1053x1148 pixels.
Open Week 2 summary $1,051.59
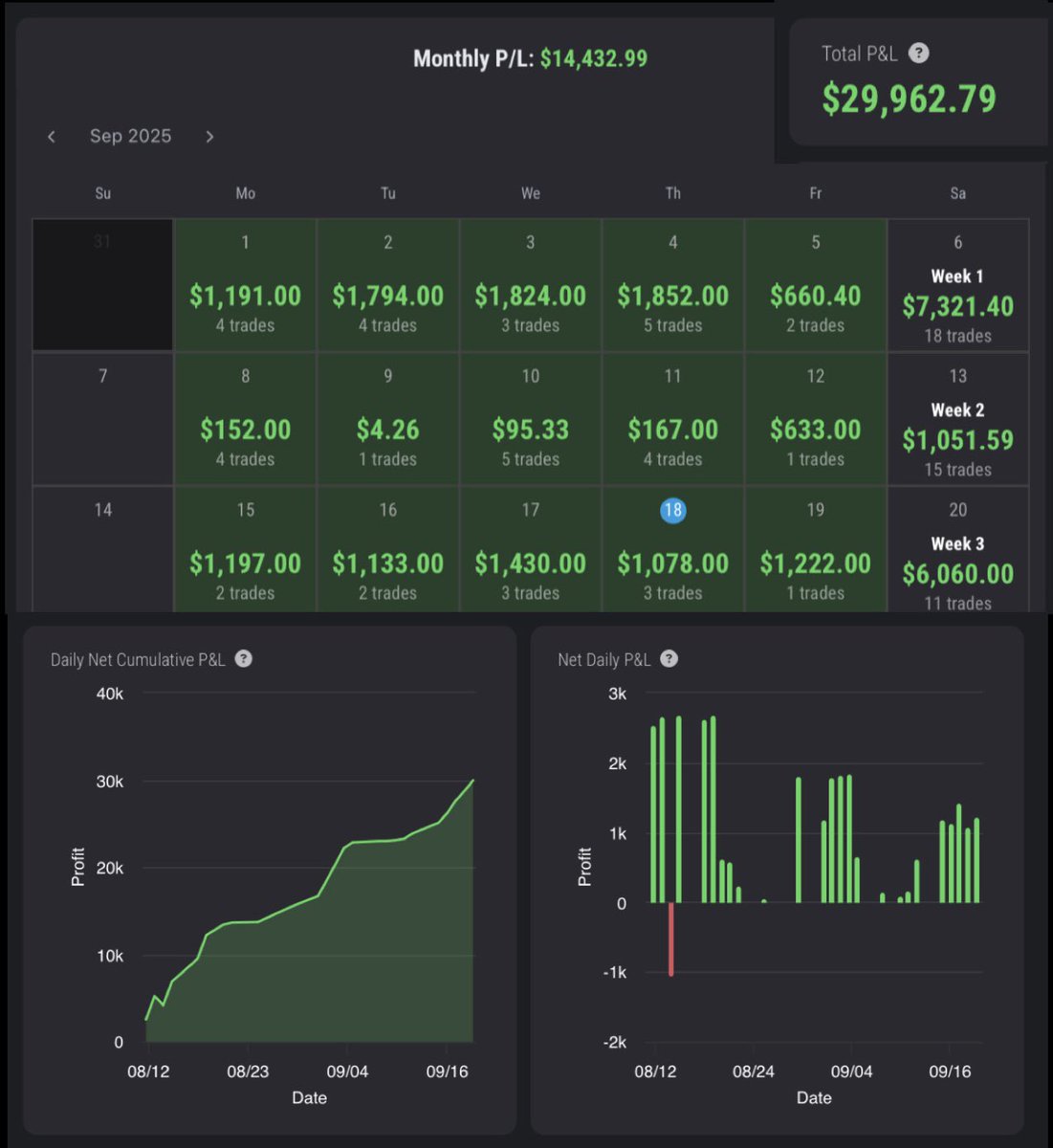(958, 419)
